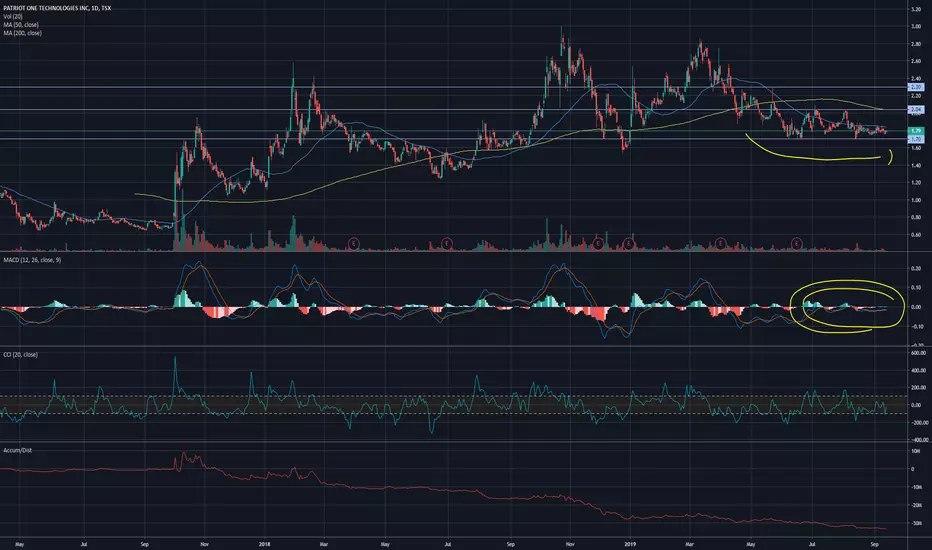
Task: Select the Vol (20) indicator label
Action: click(x=12, y=17)
